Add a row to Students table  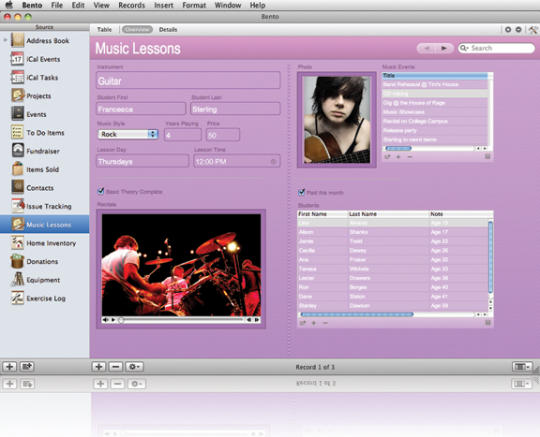coord(314,323)
